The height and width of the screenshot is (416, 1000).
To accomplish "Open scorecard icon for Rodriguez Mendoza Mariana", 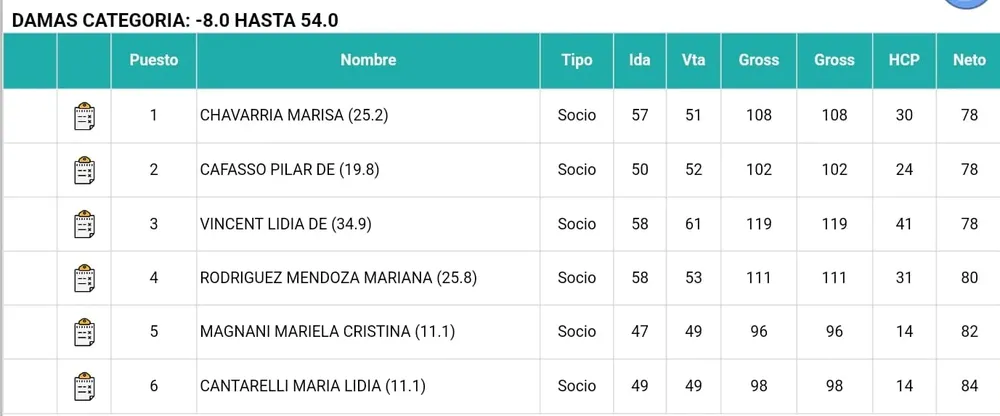I will point(85,278).
